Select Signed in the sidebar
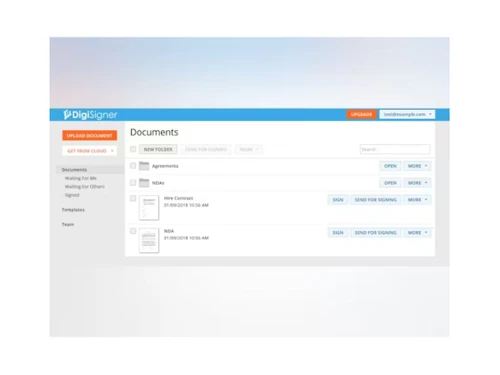This screenshot has width=500, height=375. (x=72, y=195)
